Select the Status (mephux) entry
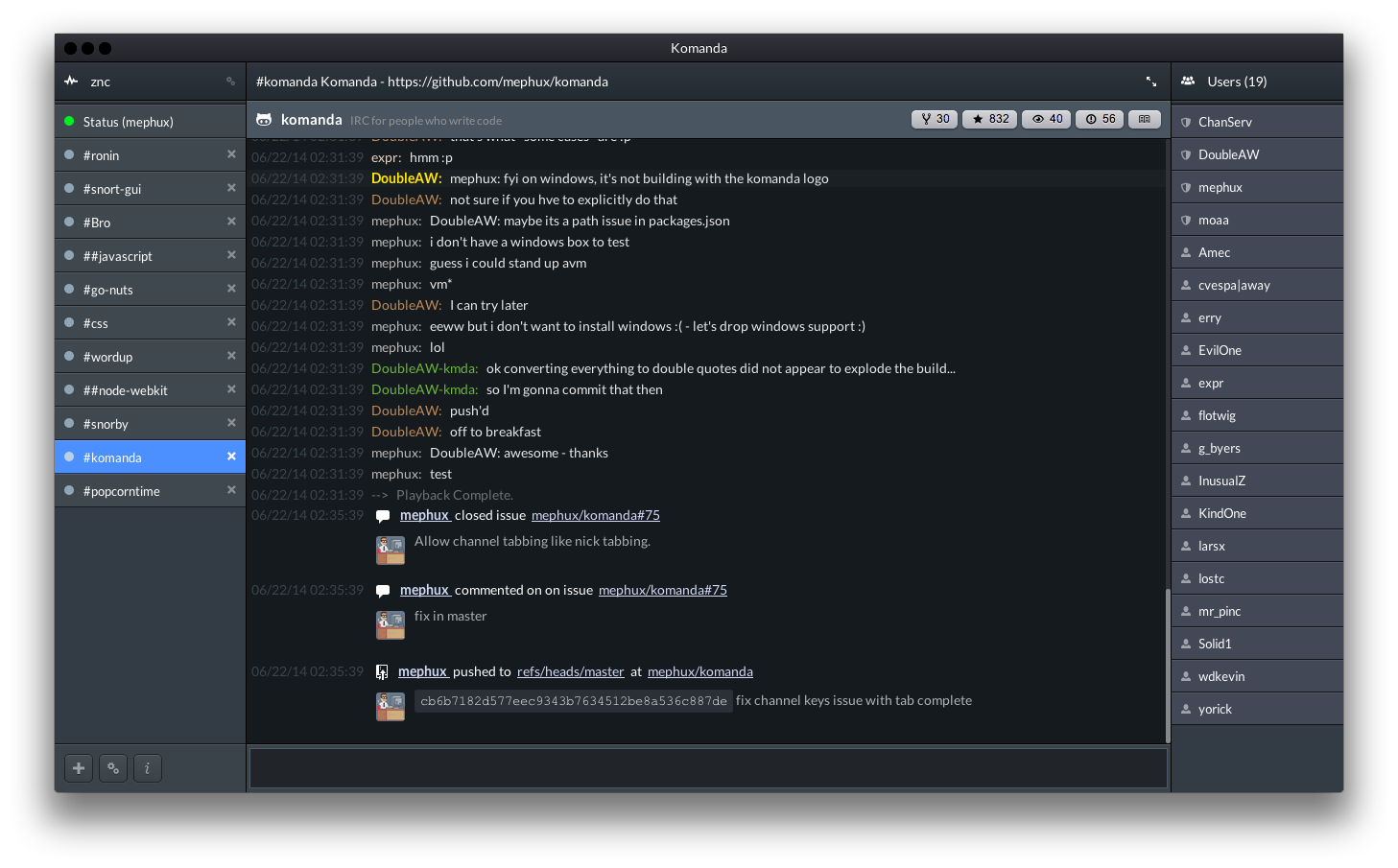 (x=150, y=122)
